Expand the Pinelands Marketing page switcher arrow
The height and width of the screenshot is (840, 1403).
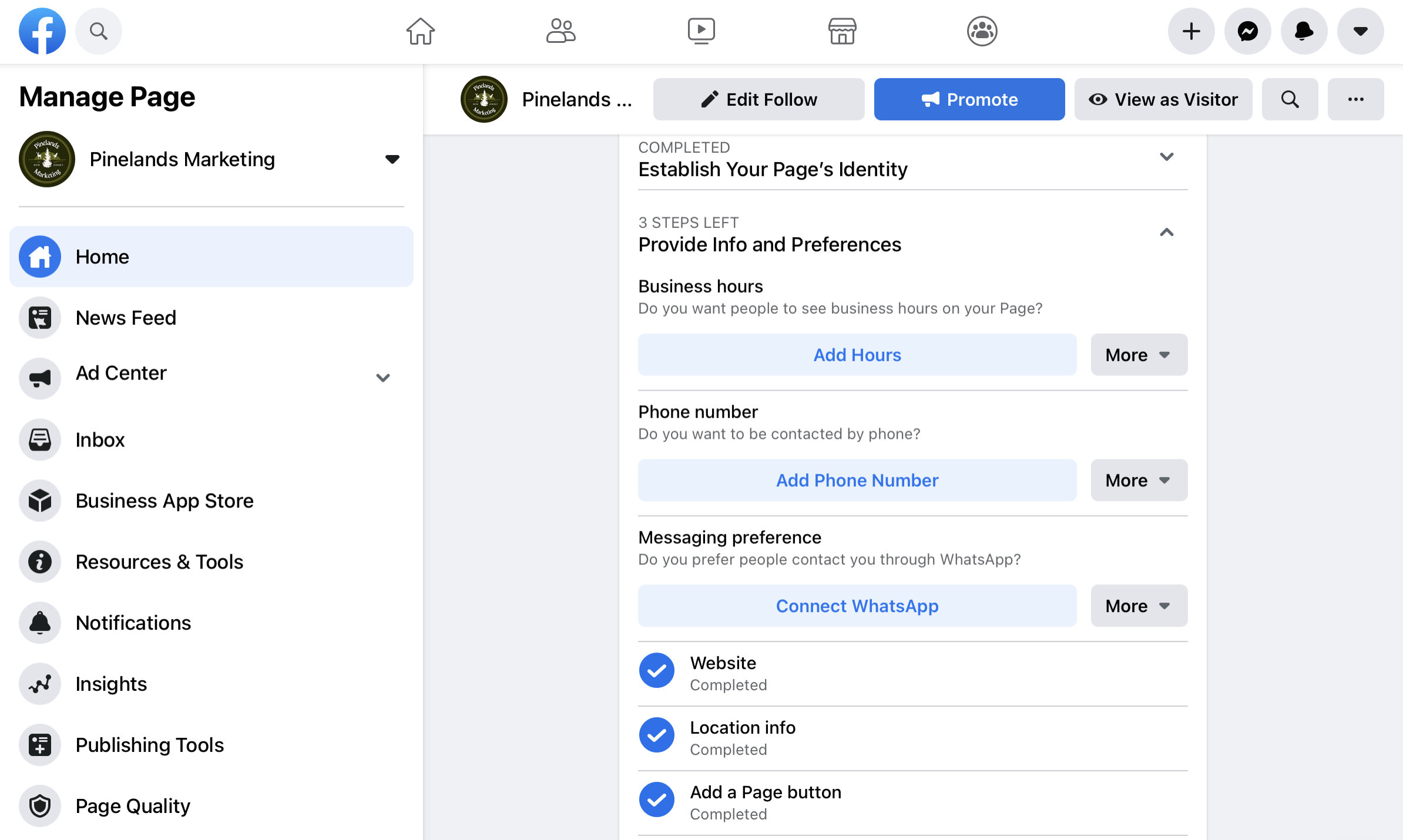392,159
